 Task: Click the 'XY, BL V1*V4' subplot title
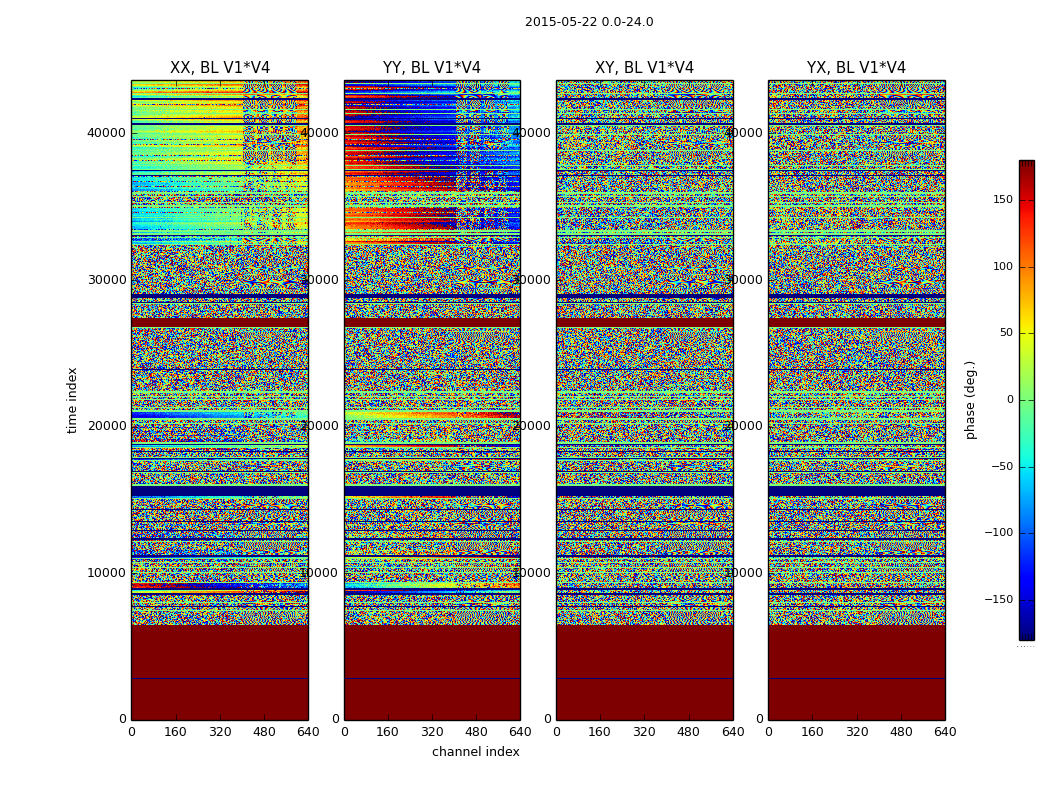coord(644,68)
